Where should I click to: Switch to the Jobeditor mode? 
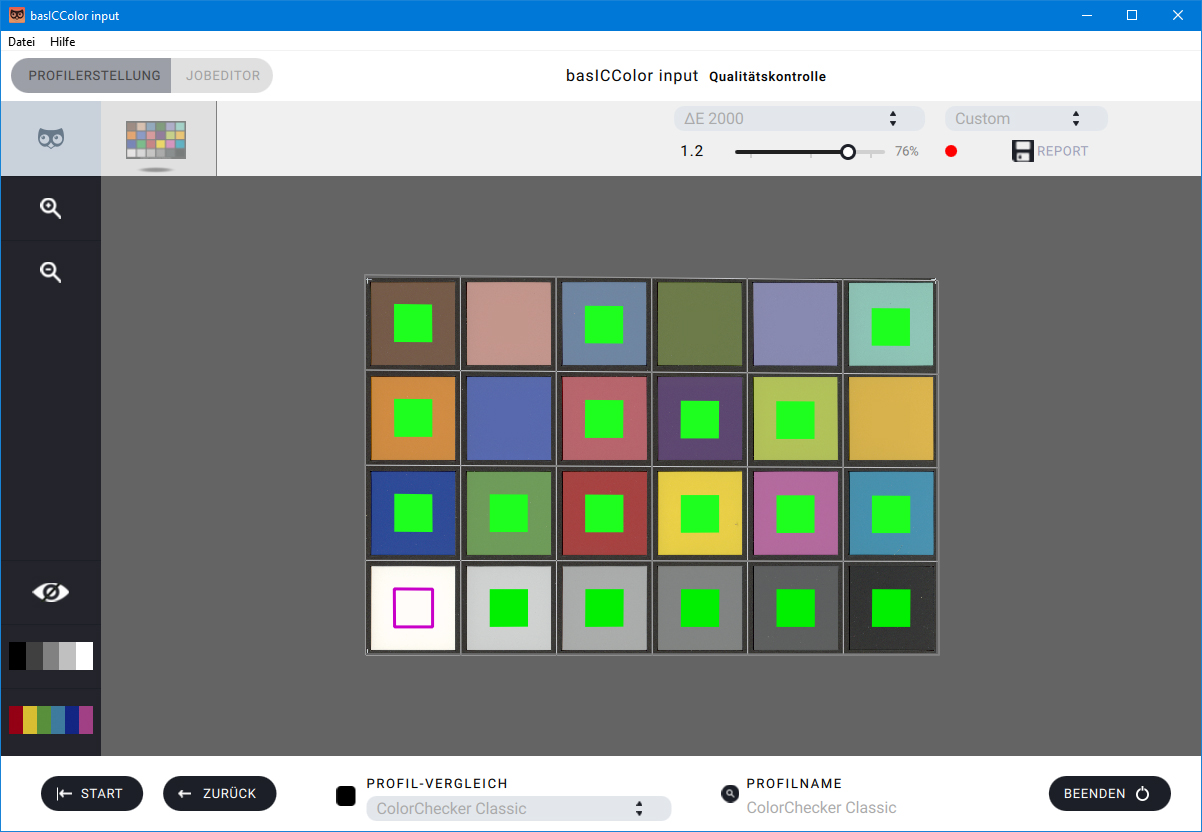[x=223, y=76]
